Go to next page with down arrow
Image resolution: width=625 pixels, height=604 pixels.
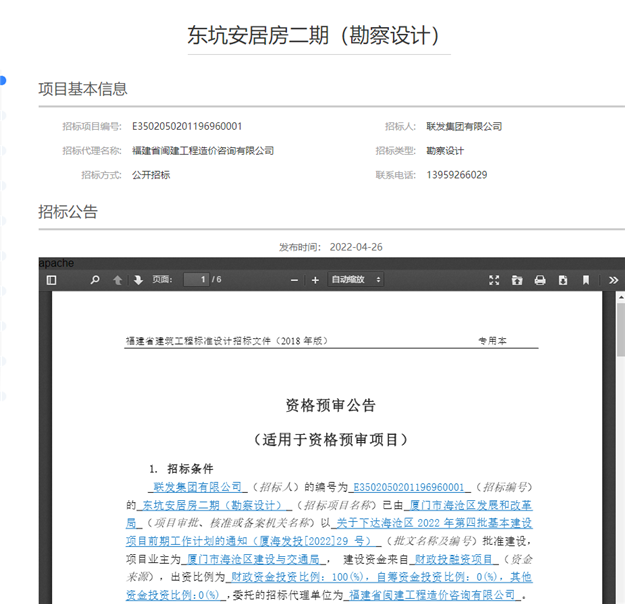click(138, 280)
